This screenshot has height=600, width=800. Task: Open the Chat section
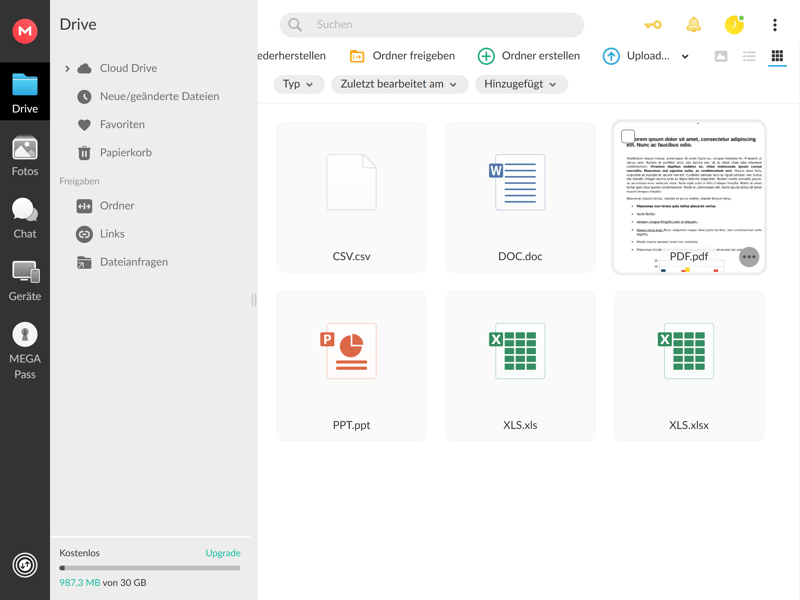24,218
